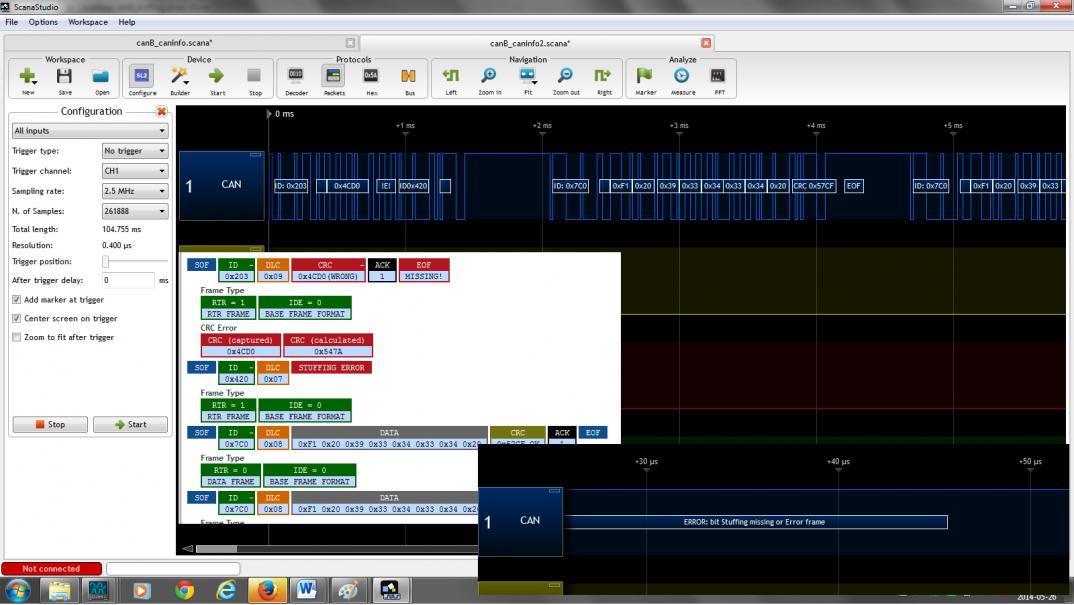Viewport: 1074px width, 605px height.
Task: Click the +3 ms timeline tick
Action: coord(679,126)
